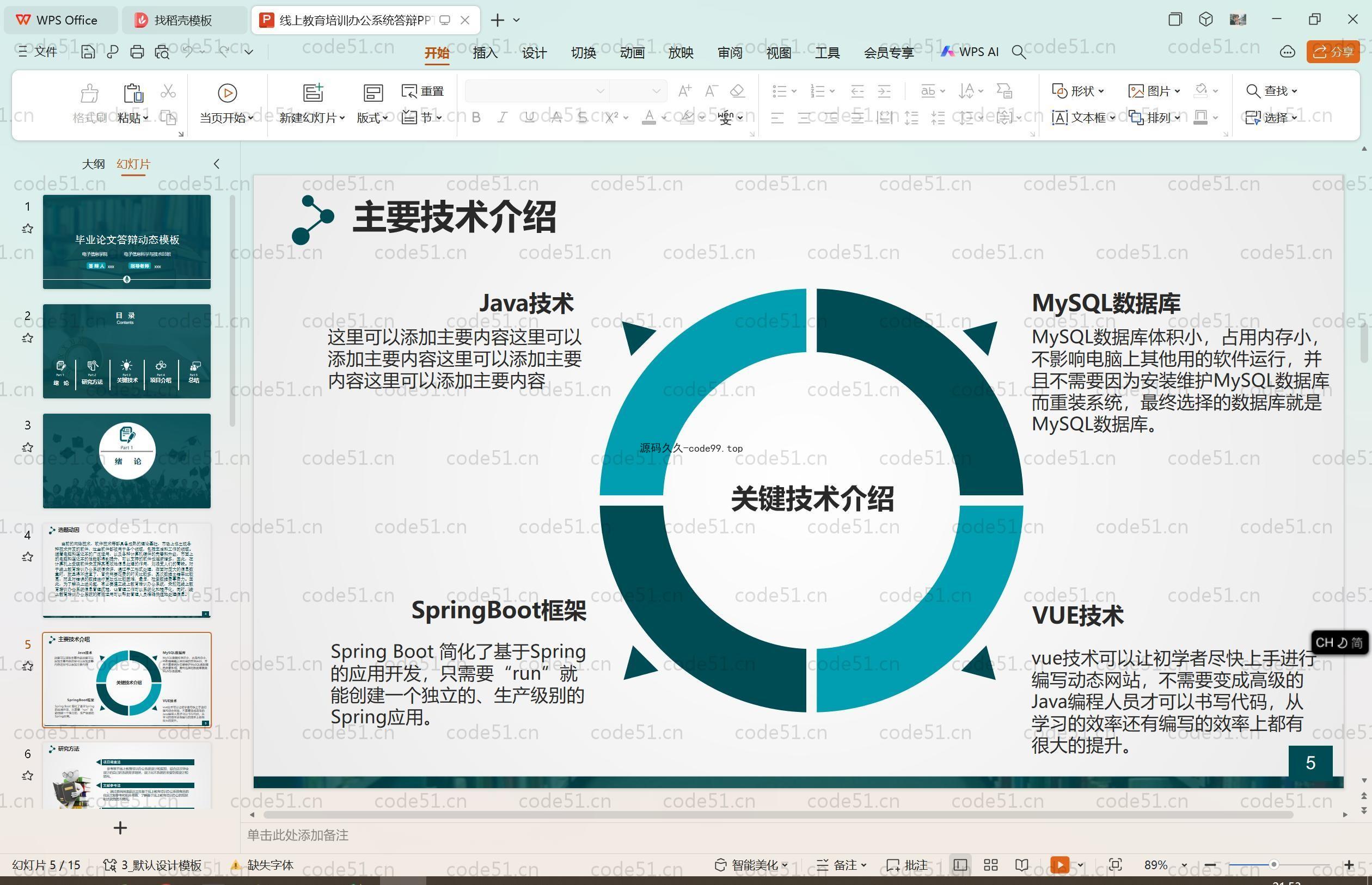Screen dimensions: 1372x885
Task: Toggle text shadow formatting
Action: coord(582,118)
